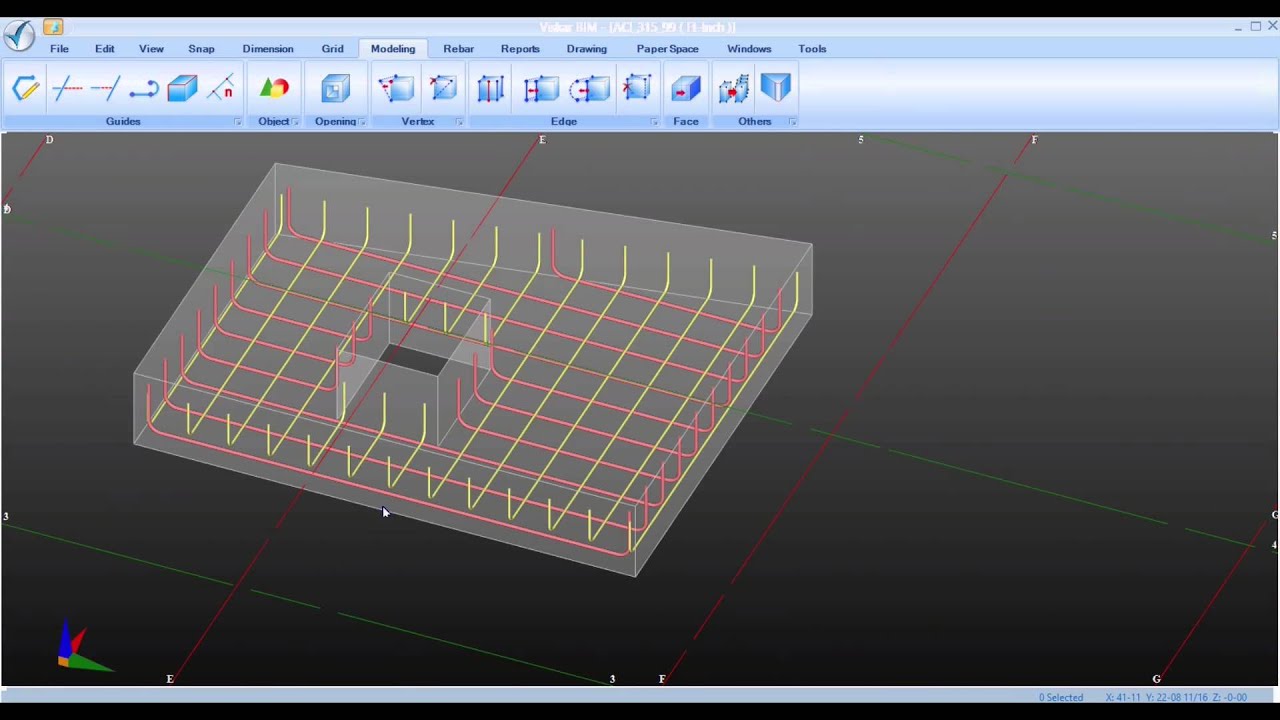This screenshot has width=1280, height=720.
Task: Expand the Edge group launcher
Action: pyautogui.click(x=654, y=122)
